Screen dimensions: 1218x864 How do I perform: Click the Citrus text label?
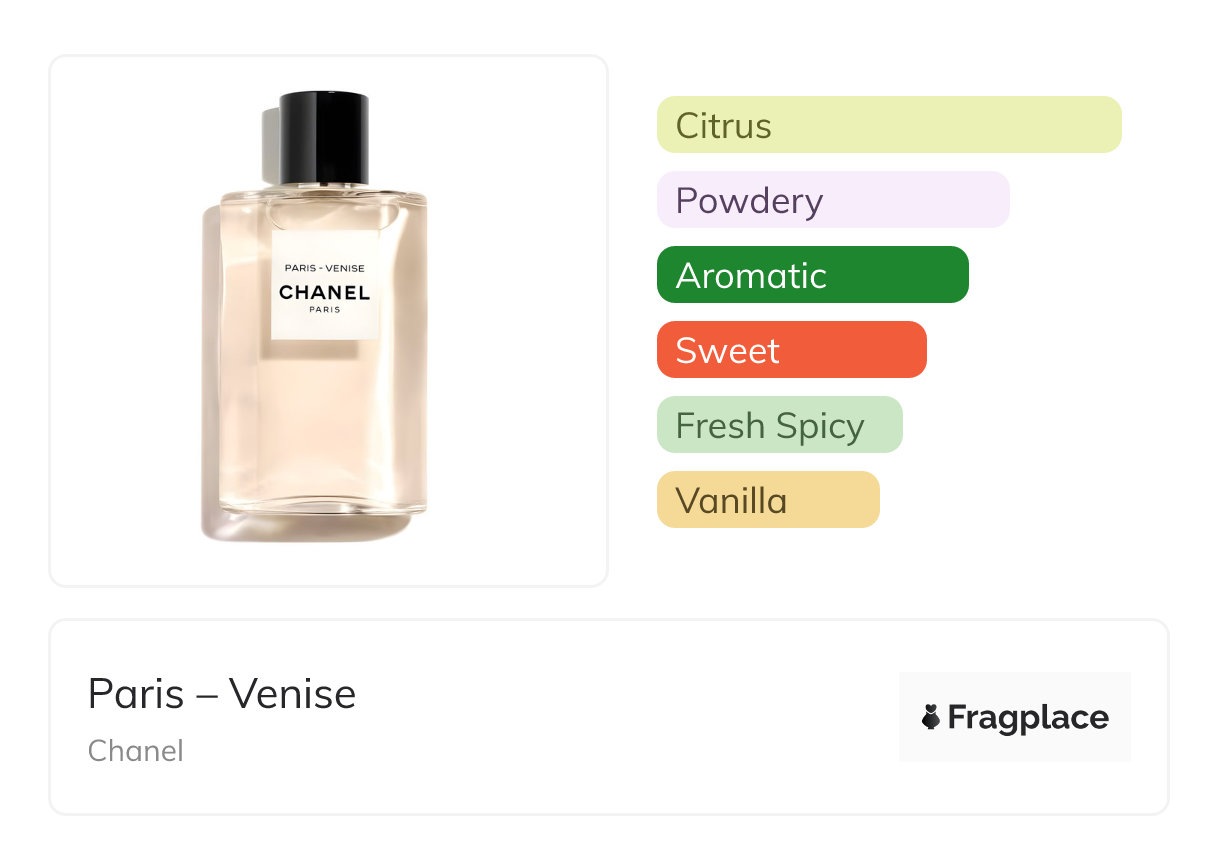coord(724,126)
